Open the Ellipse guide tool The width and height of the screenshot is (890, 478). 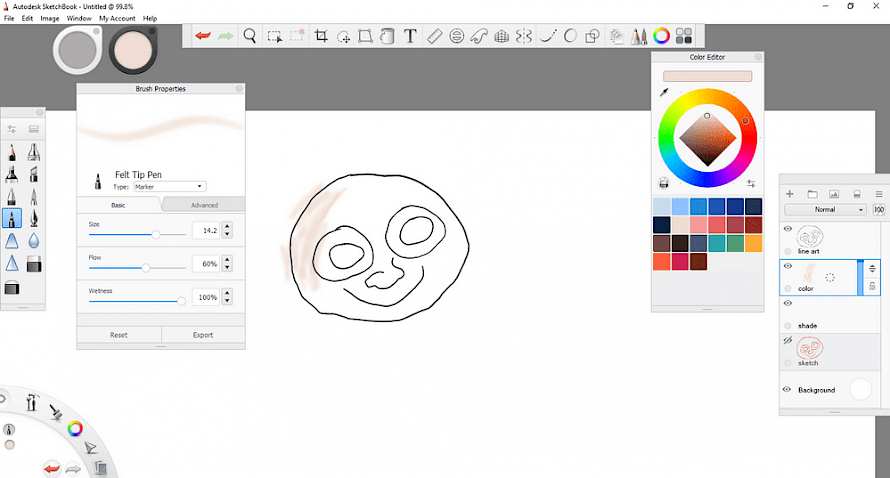[456, 36]
